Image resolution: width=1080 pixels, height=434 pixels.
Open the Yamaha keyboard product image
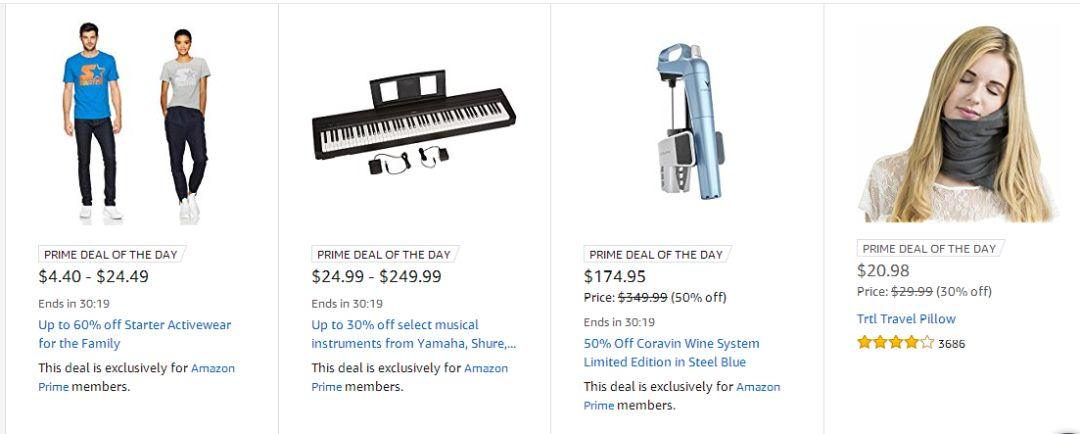coord(414,124)
